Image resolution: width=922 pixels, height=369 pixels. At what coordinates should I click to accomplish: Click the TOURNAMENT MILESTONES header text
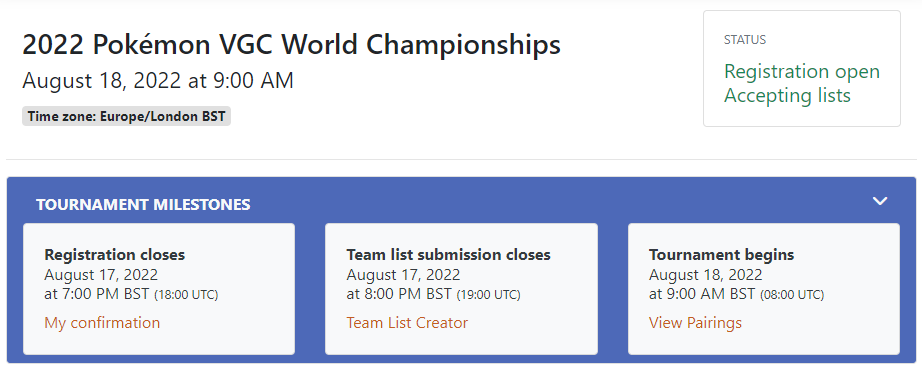coord(143,204)
